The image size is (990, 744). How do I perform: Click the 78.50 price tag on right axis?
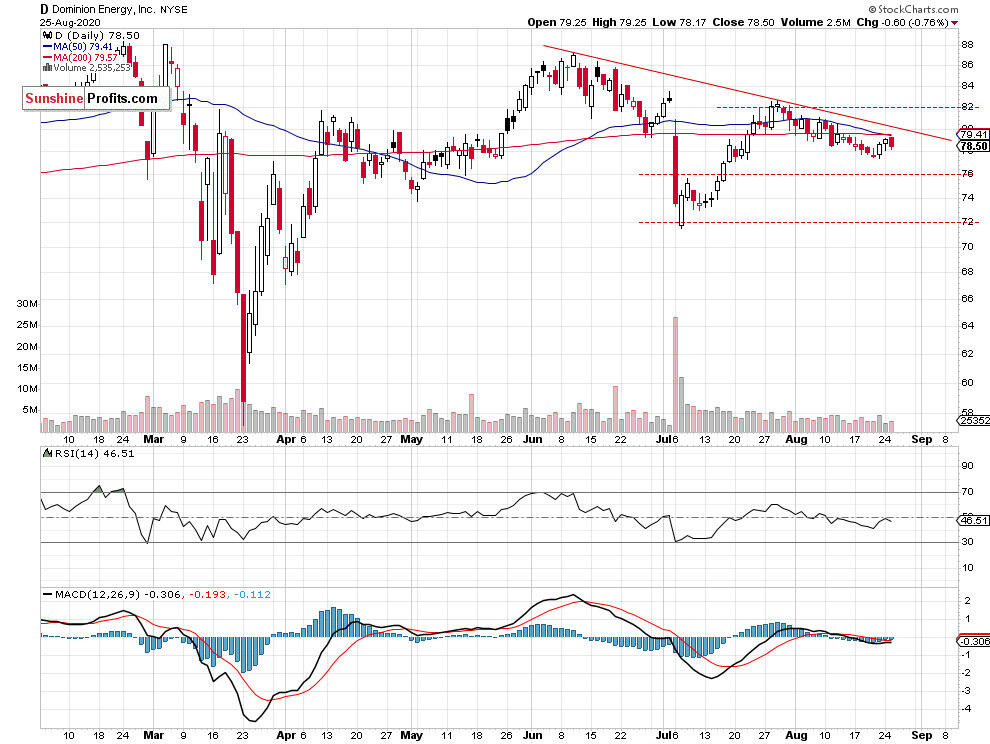tap(973, 146)
